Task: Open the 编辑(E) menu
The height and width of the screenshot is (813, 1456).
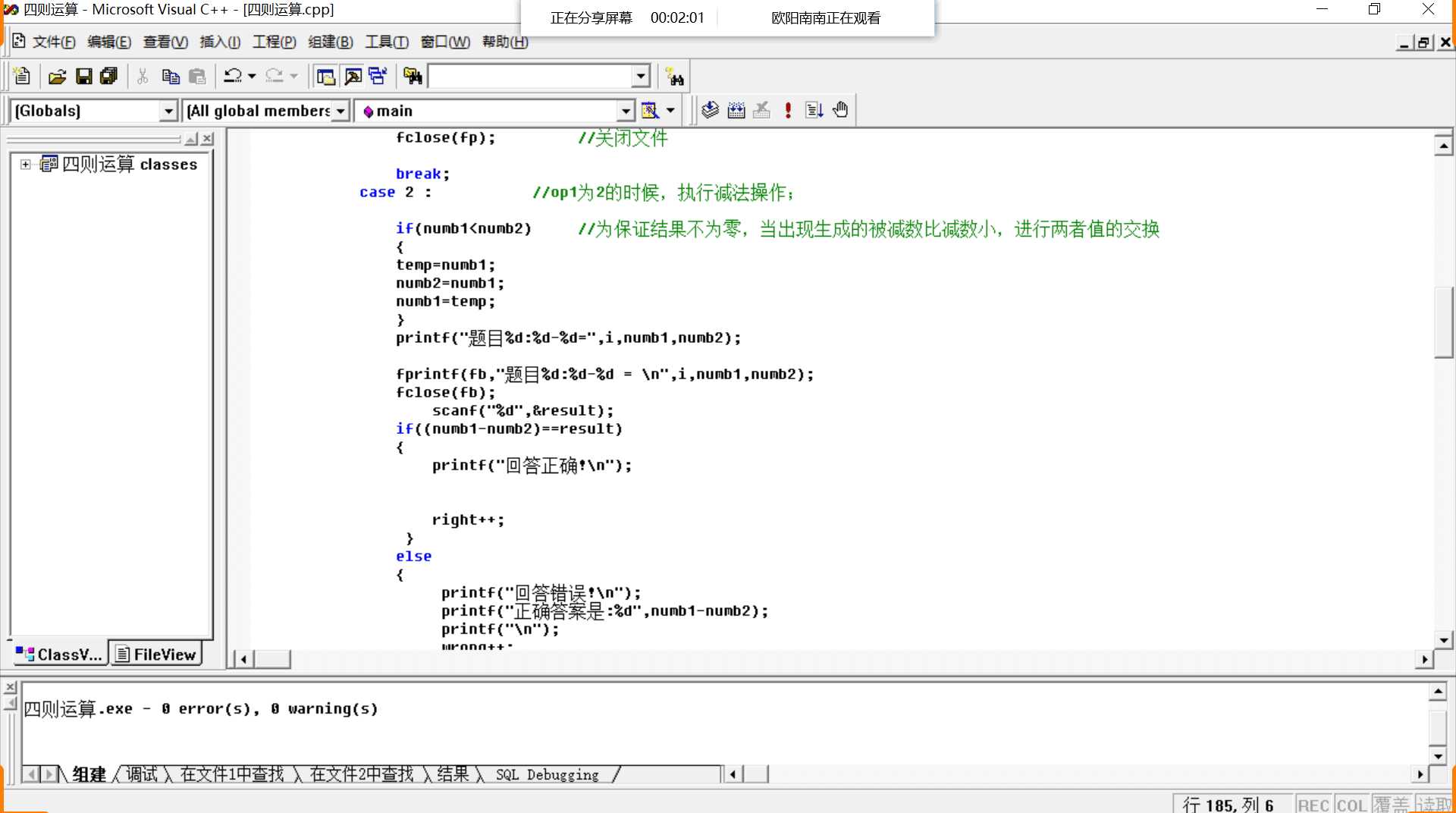Action: pyautogui.click(x=109, y=42)
